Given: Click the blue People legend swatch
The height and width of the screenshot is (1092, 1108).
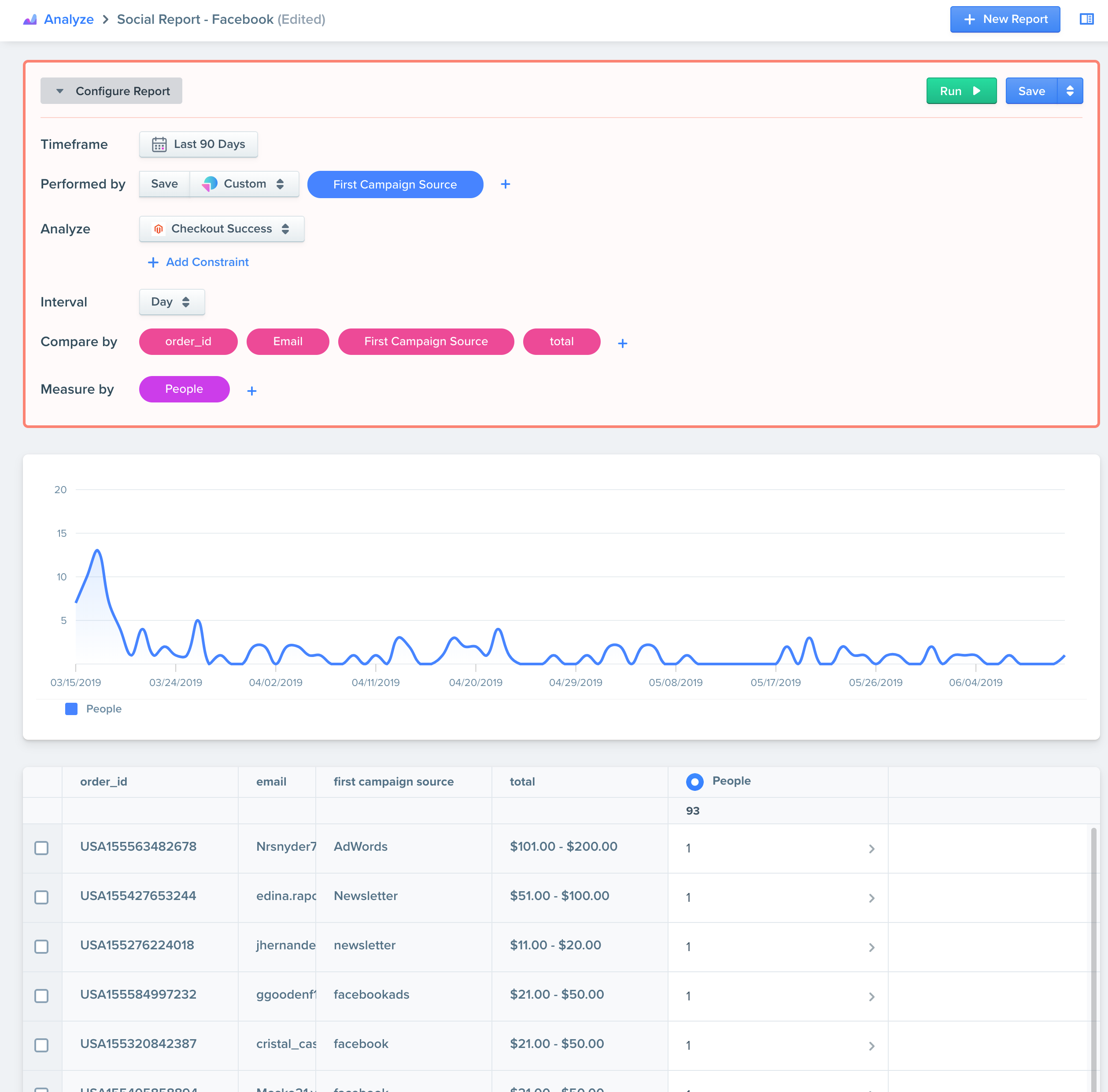Looking at the screenshot, I should [71, 709].
